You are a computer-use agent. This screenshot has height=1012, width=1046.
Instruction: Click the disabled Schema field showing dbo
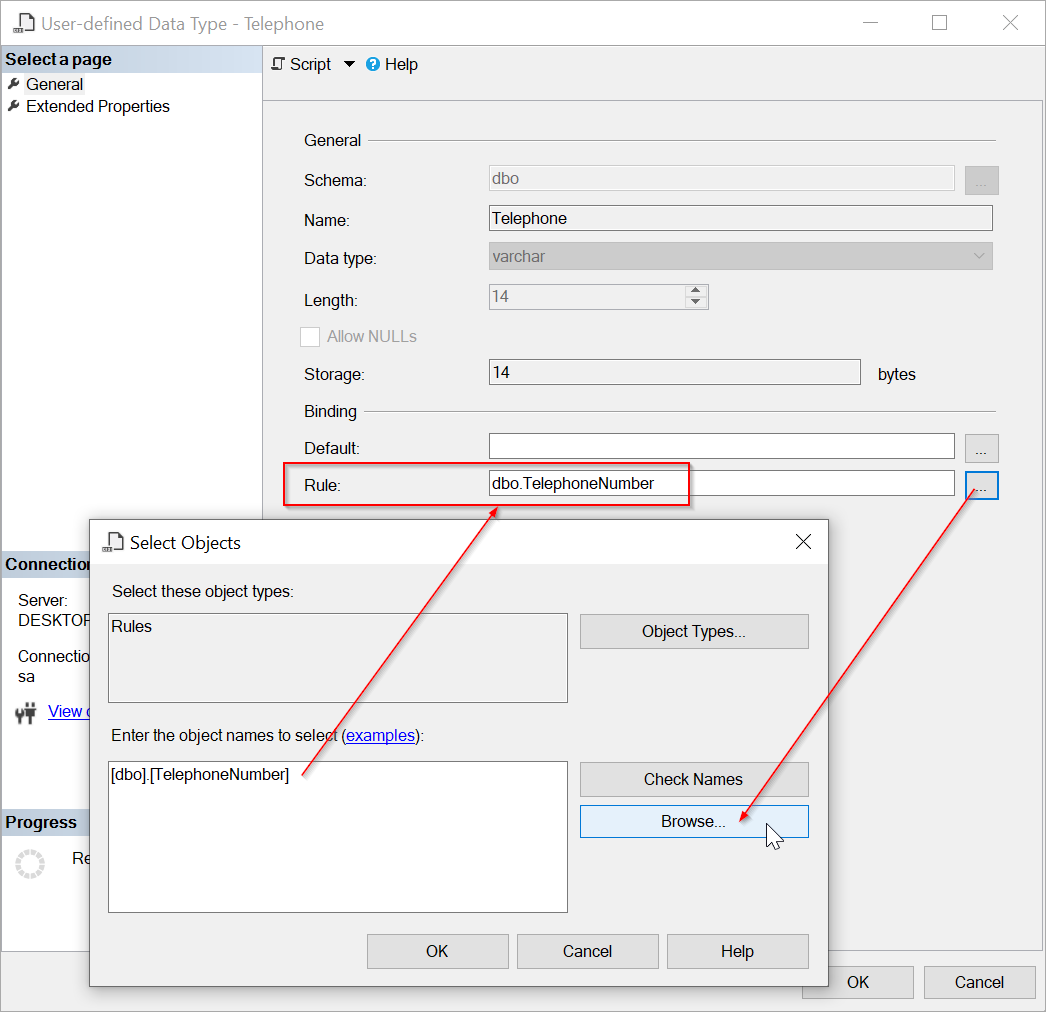[721, 178]
